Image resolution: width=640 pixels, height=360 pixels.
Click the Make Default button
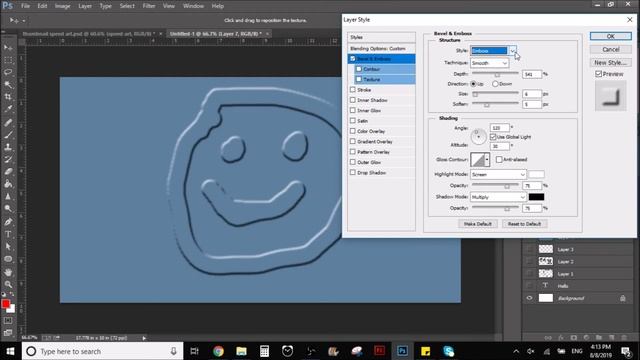pos(478,224)
